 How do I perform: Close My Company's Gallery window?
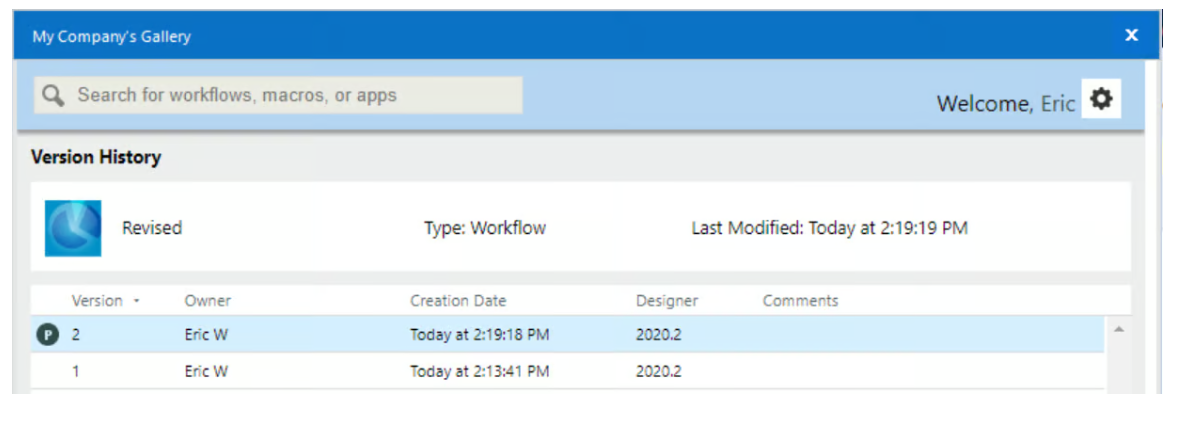pos(1131,34)
